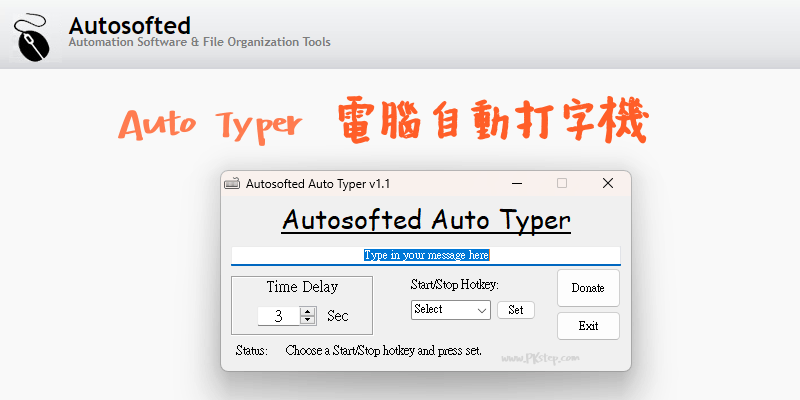This screenshot has width=800, height=400.
Task: Click the Set hotkey button
Action: coord(516,310)
